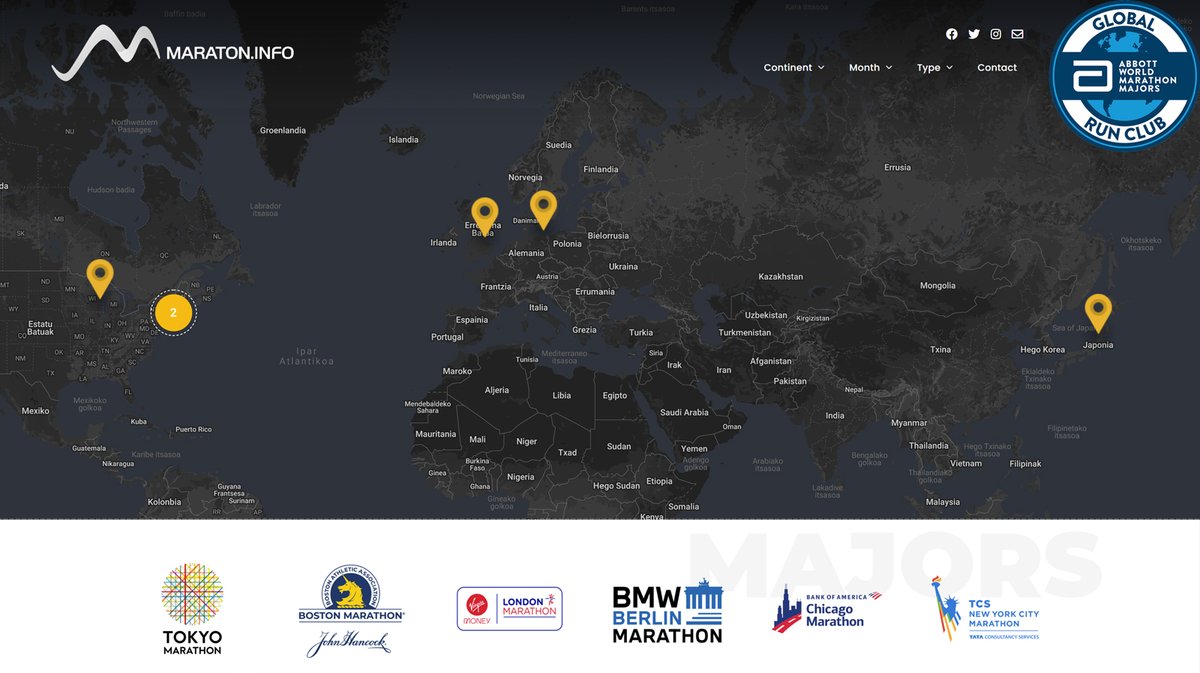This screenshot has height=673, width=1200.
Task: Click the Espainia label on map
Action: pyautogui.click(x=472, y=320)
